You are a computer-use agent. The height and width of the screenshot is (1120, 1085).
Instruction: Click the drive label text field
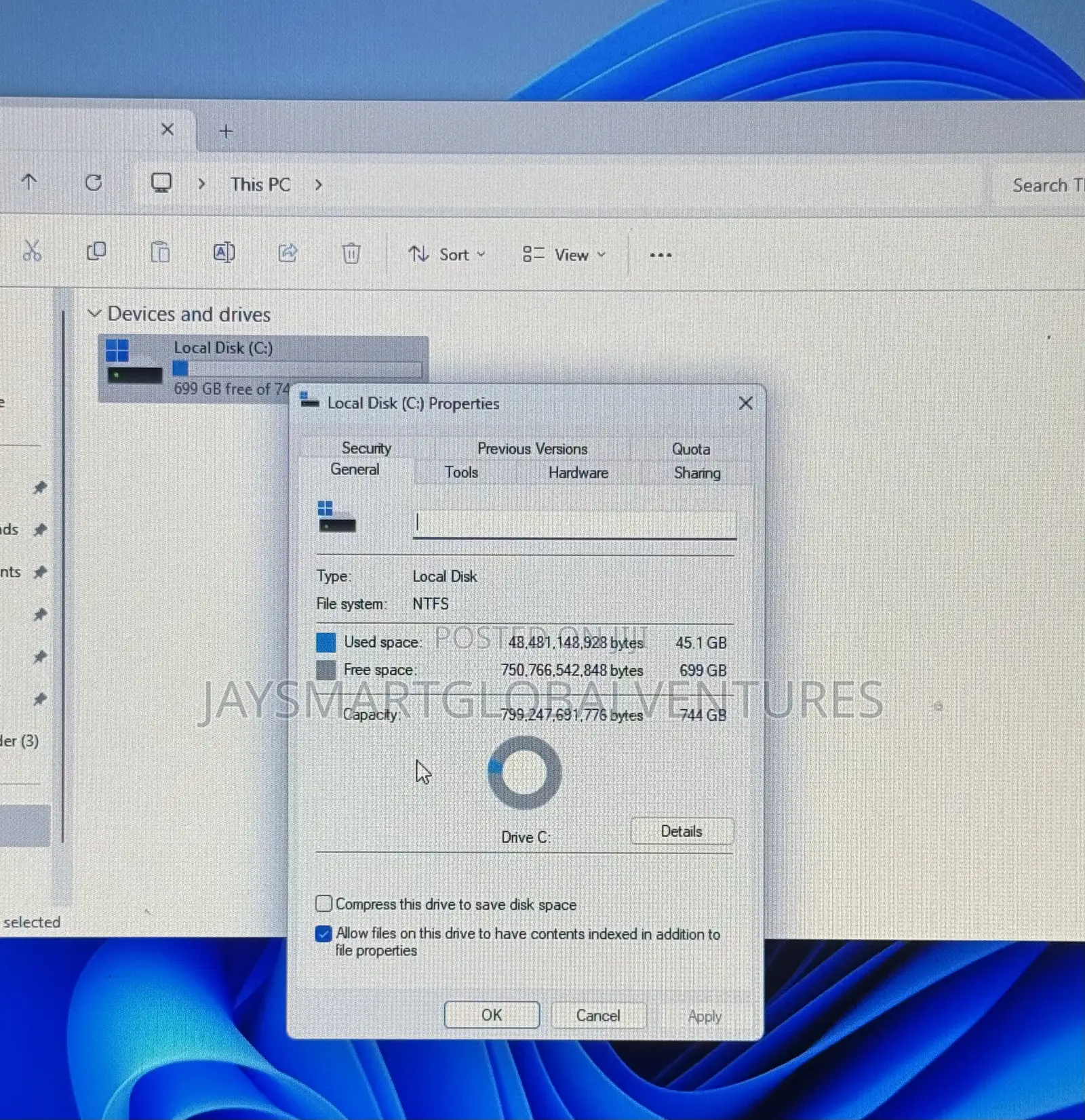[574, 523]
